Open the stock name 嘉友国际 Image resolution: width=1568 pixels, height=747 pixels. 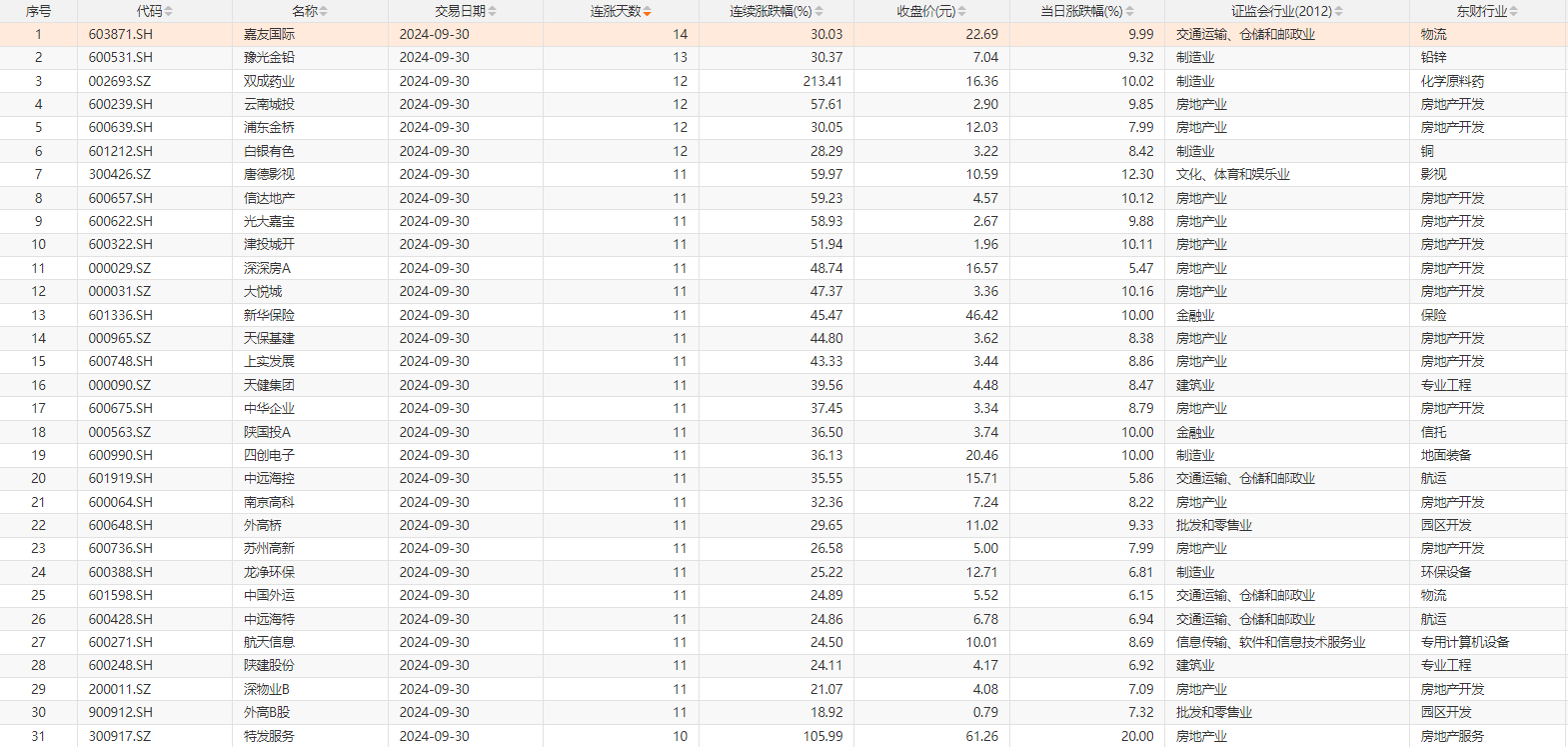tap(270, 34)
